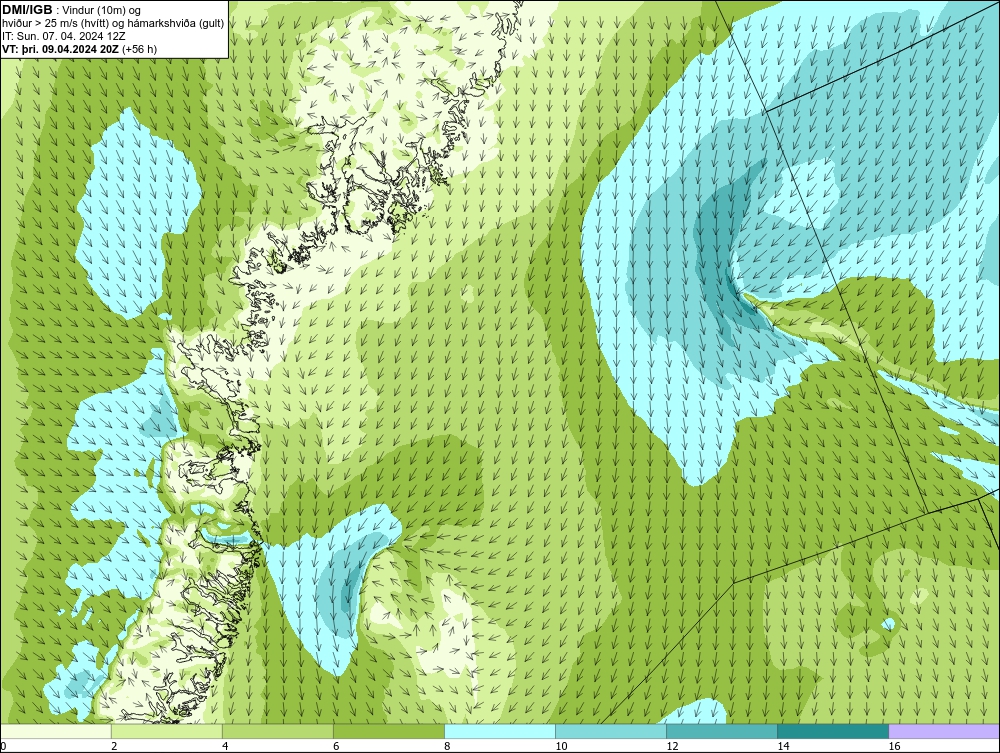Click the legend value "16"
Viewport: 1000px width, 753px height.
pos(893,746)
